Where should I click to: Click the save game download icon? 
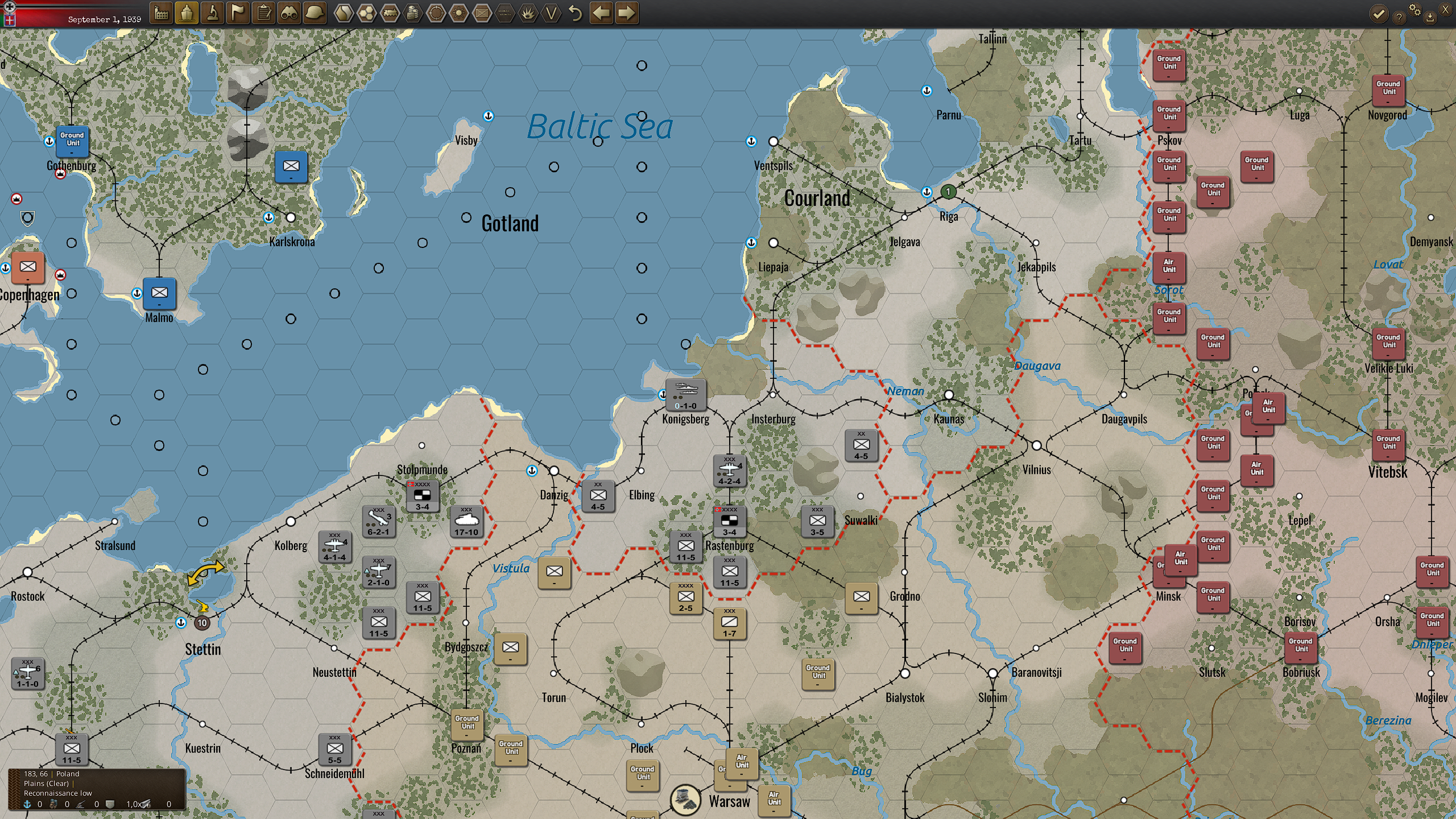(1430, 18)
